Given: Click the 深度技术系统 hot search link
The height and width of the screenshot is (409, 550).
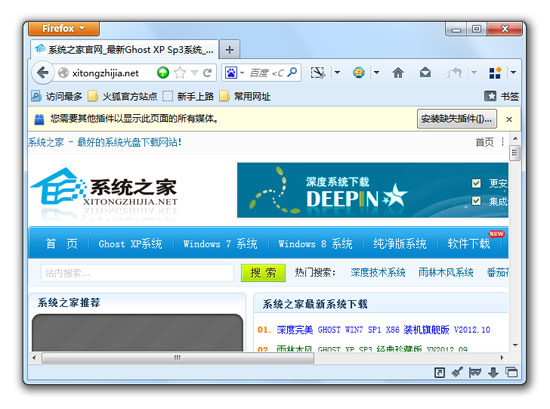Looking at the screenshot, I should click(378, 272).
